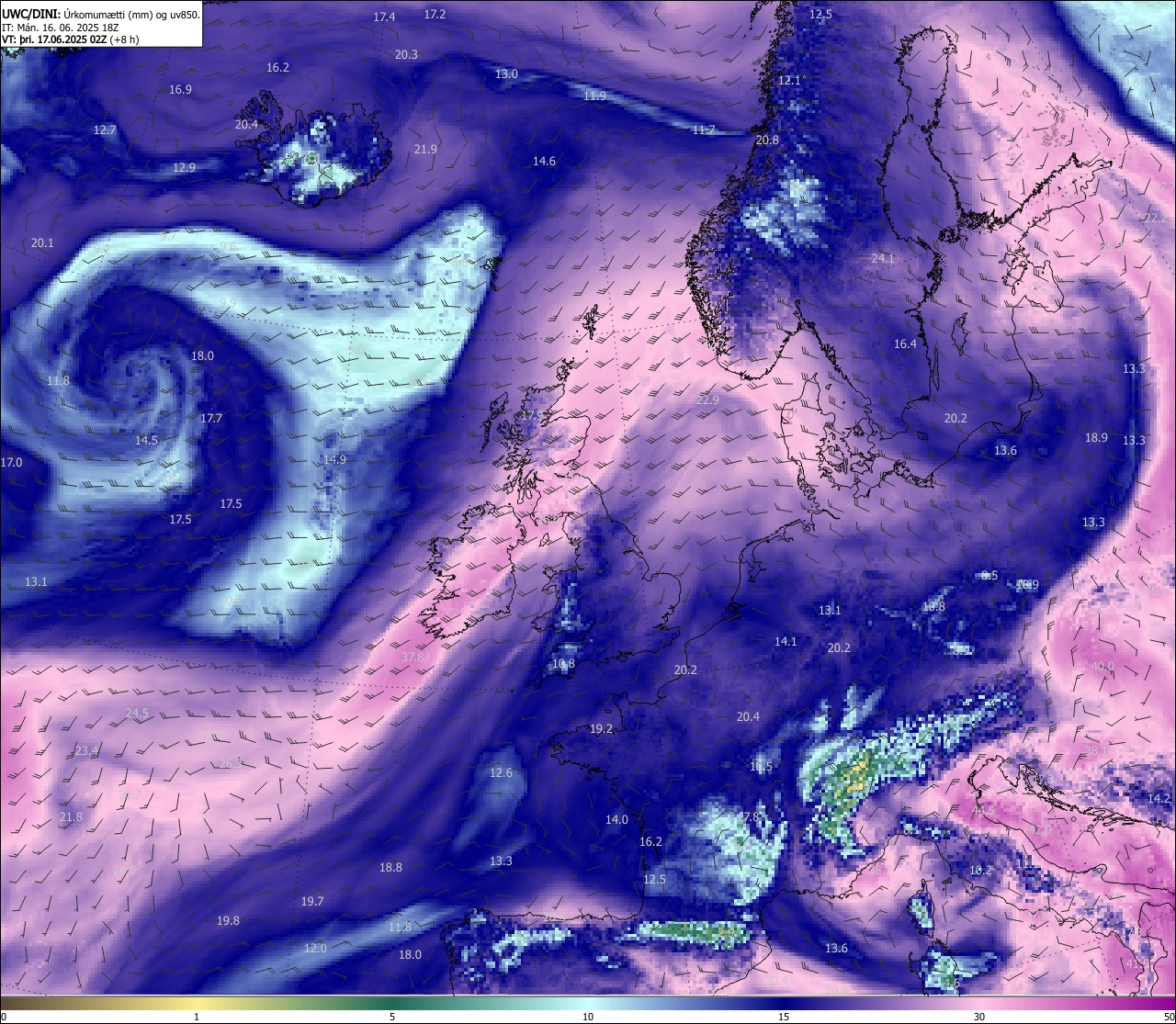This screenshot has height=1024, width=1176.
Task: Click the '17.7' value in the cyclone
Action: [211, 419]
